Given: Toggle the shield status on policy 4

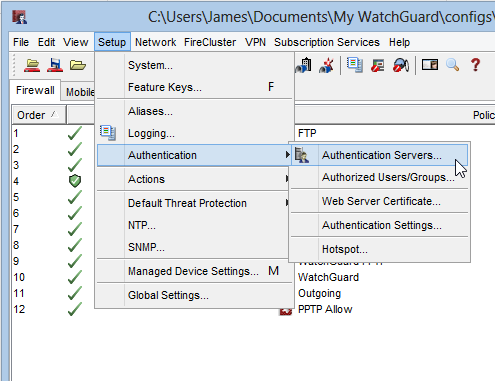Looking at the screenshot, I should [x=75, y=181].
